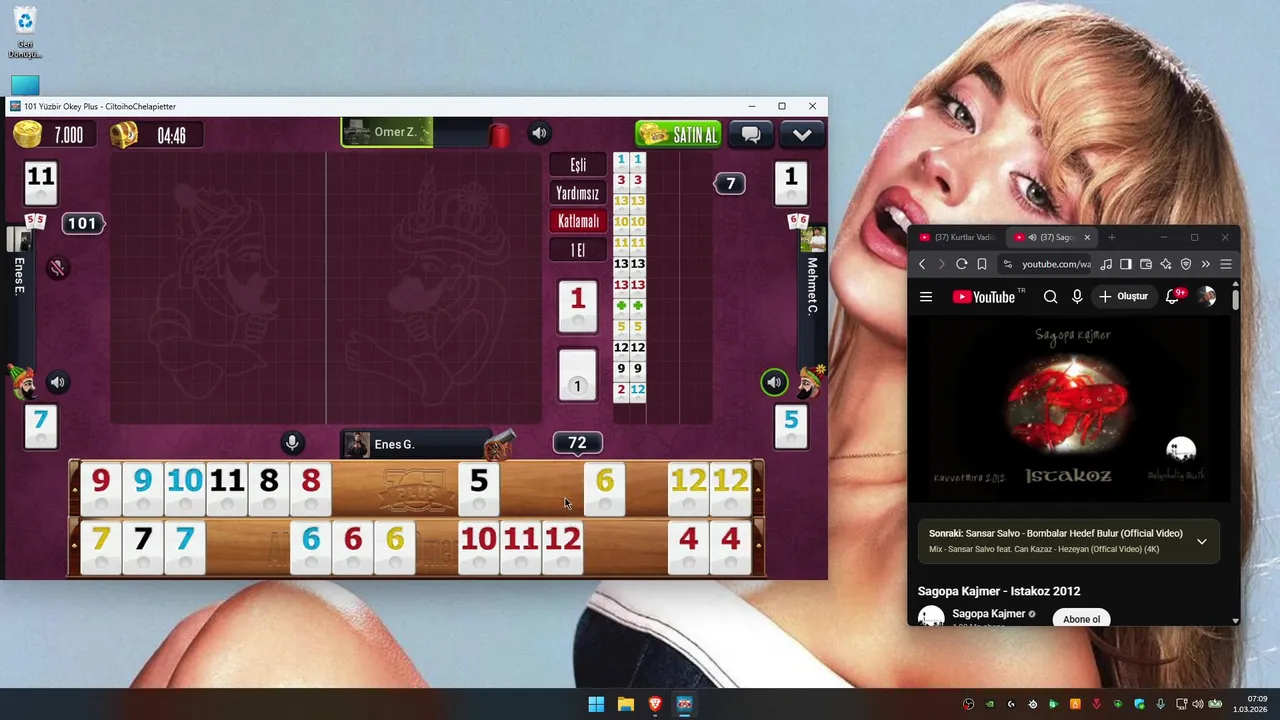Click the SATIN AL purchase button
The image size is (1280, 720).
click(678, 134)
